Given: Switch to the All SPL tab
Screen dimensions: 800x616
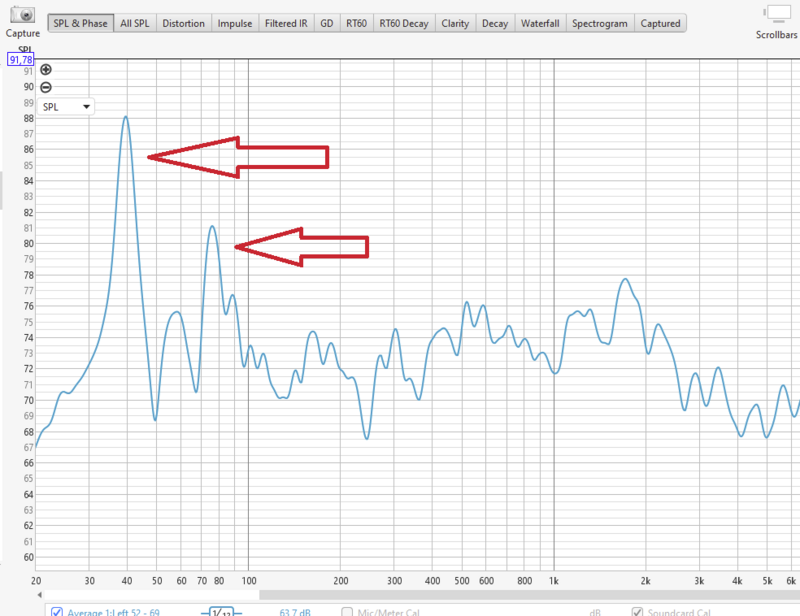Looking at the screenshot, I should point(134,23).
